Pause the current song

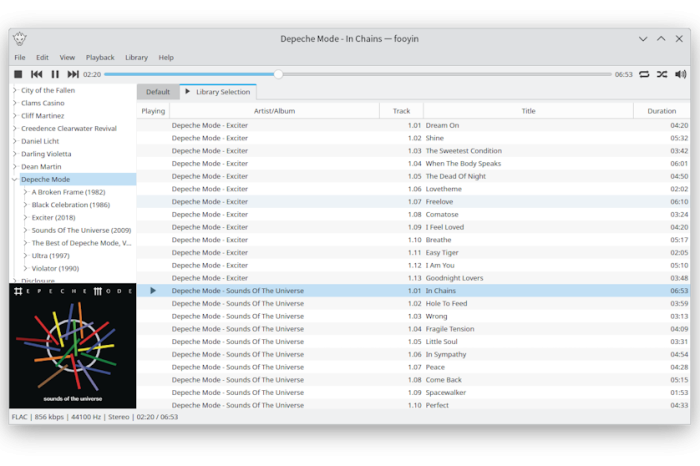55,74
